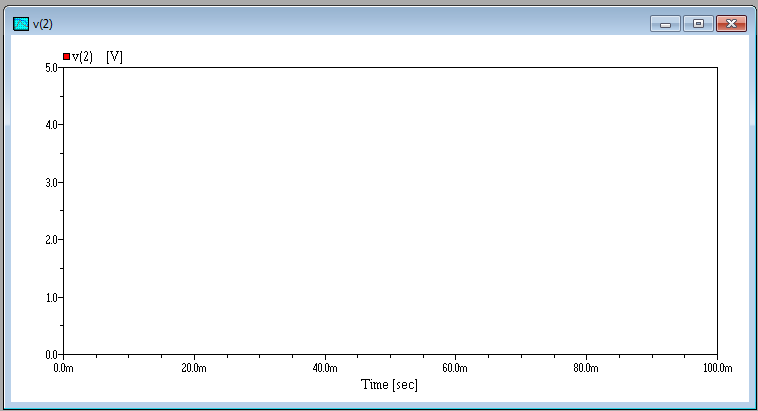Image resolution: width=758 pixels, height=411 pixels.
Task: Click the v(2) trace legend label
Action: (x=82, y=57)
